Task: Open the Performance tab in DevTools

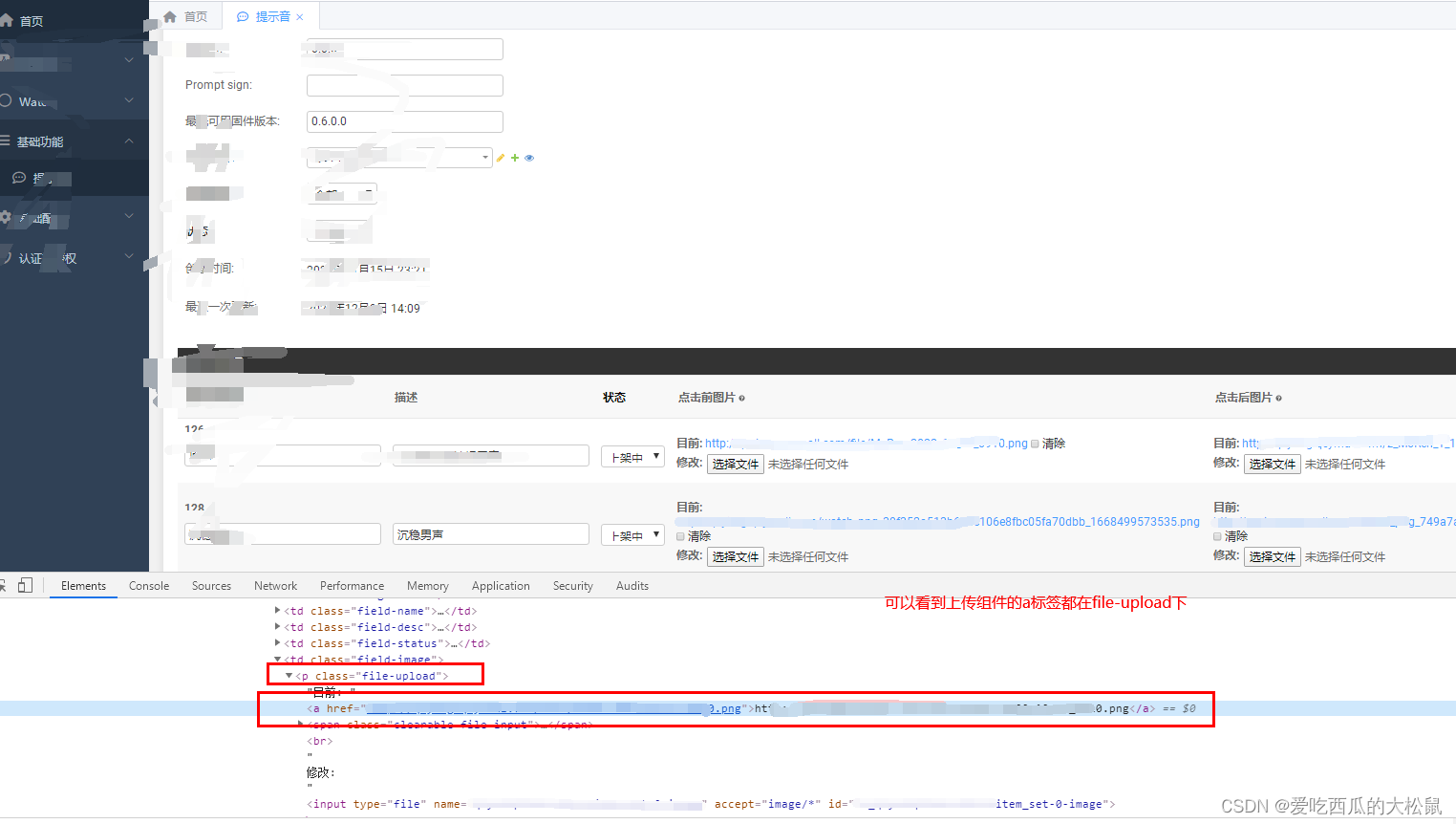Action: coord(352,586)
